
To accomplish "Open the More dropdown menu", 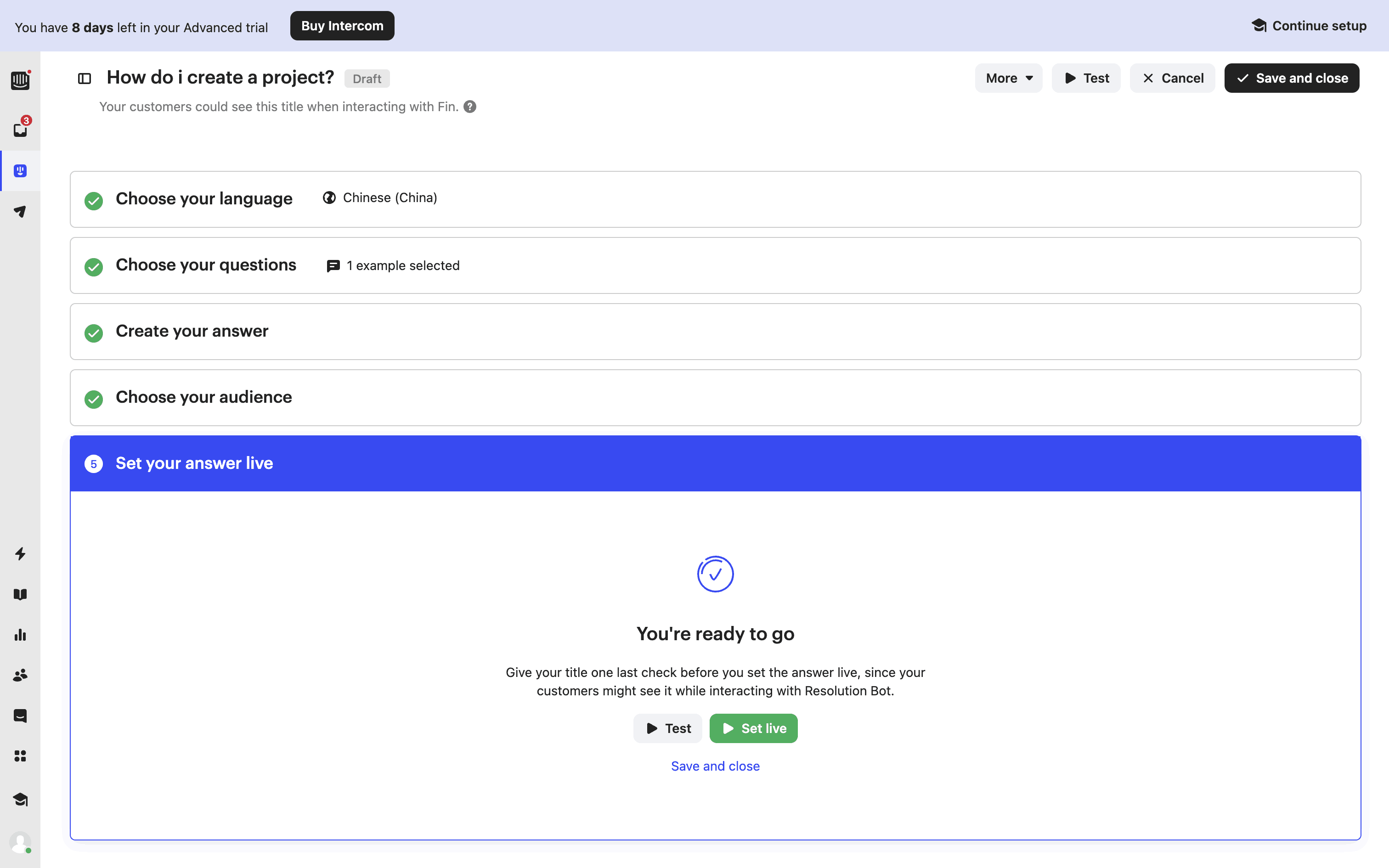I will (1009, 78).
